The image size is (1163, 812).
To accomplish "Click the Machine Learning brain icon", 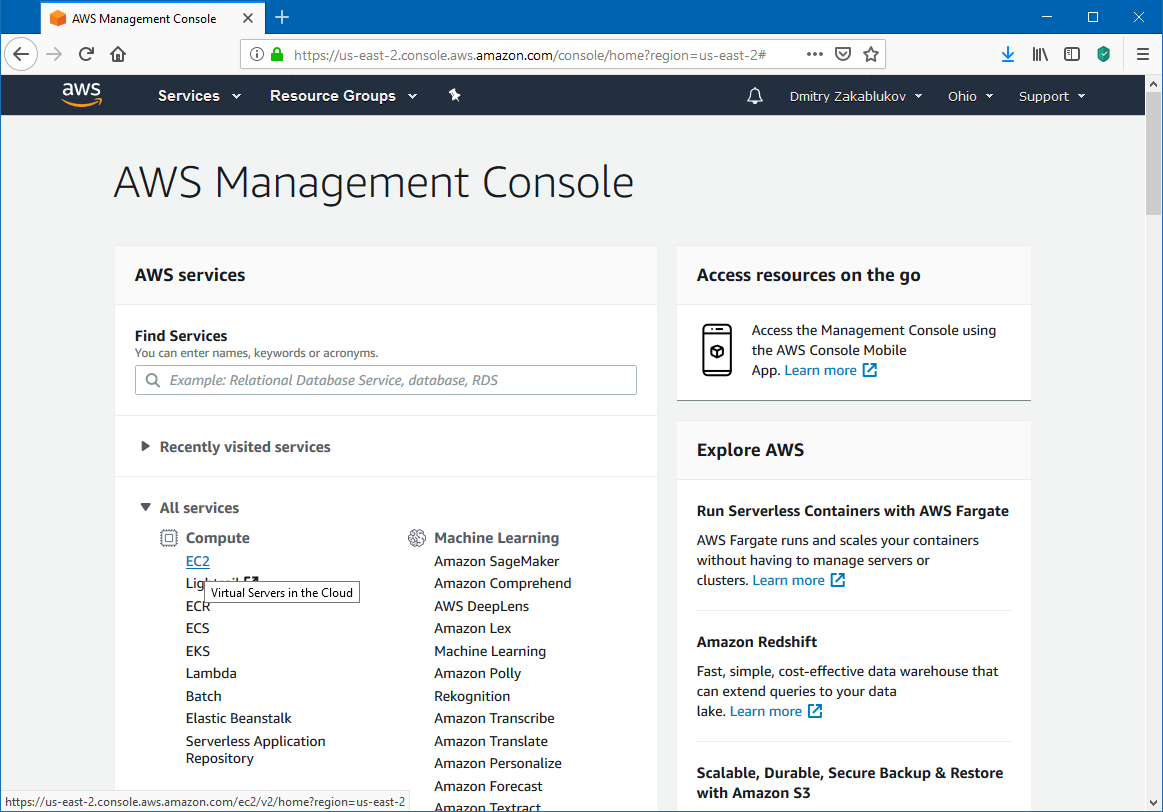I will (417, 538).
